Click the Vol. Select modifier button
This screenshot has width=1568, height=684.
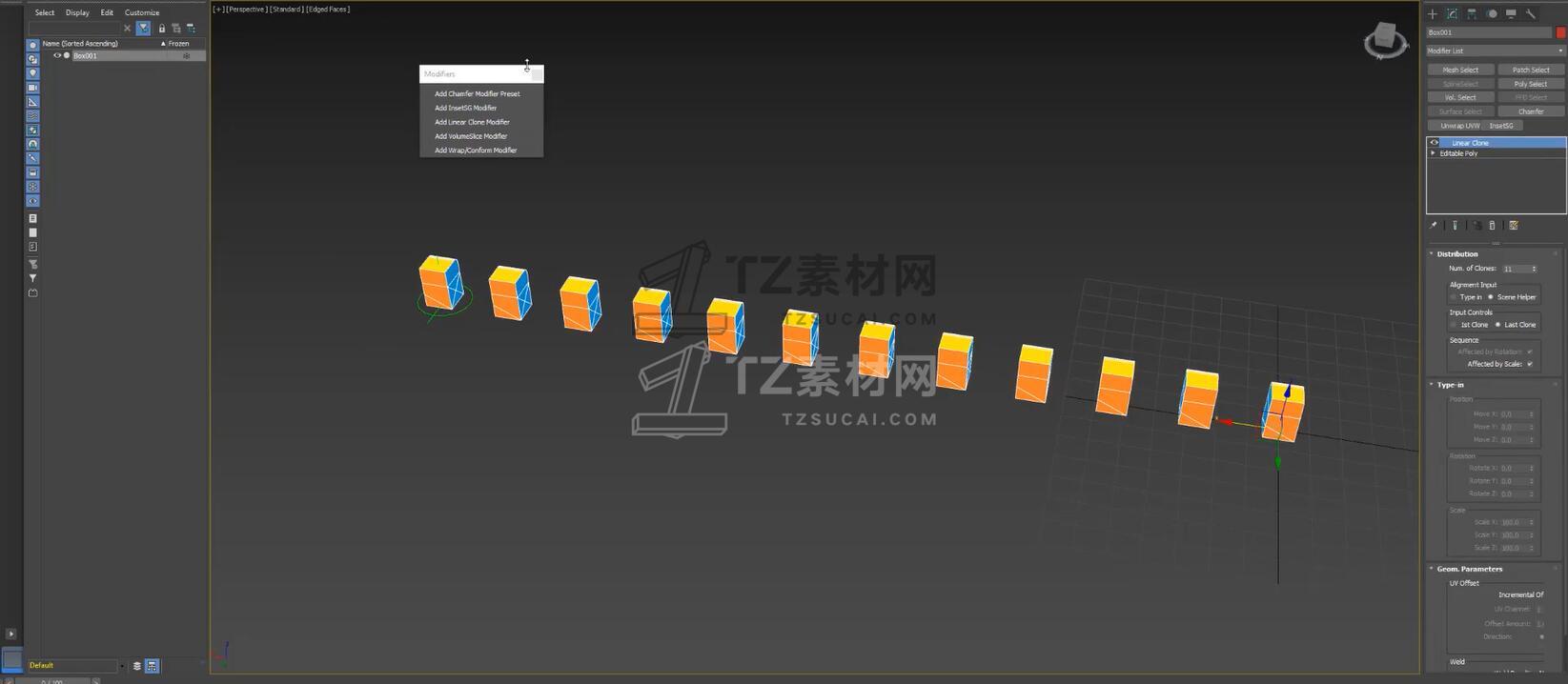pyautogui.click(x=1460, y=97)
